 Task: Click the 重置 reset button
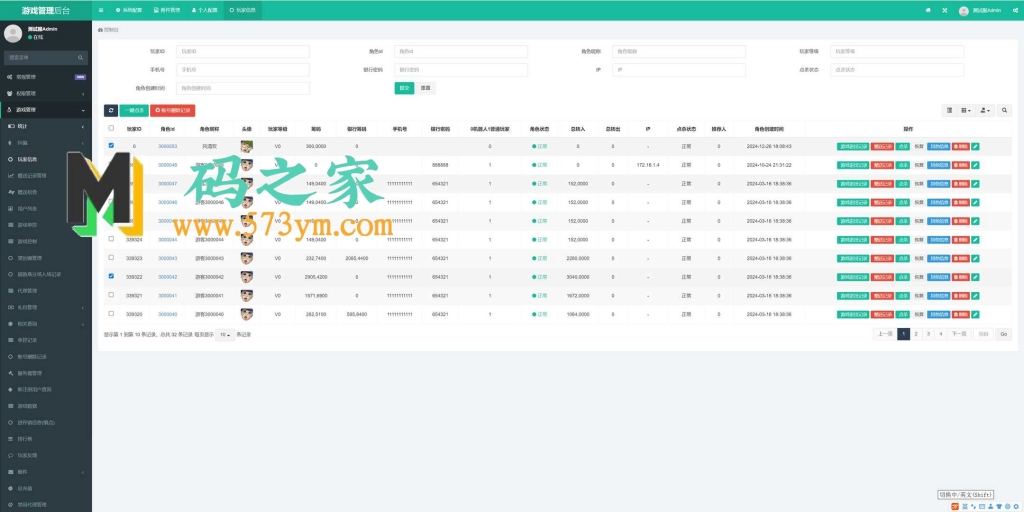coord(426,88)
